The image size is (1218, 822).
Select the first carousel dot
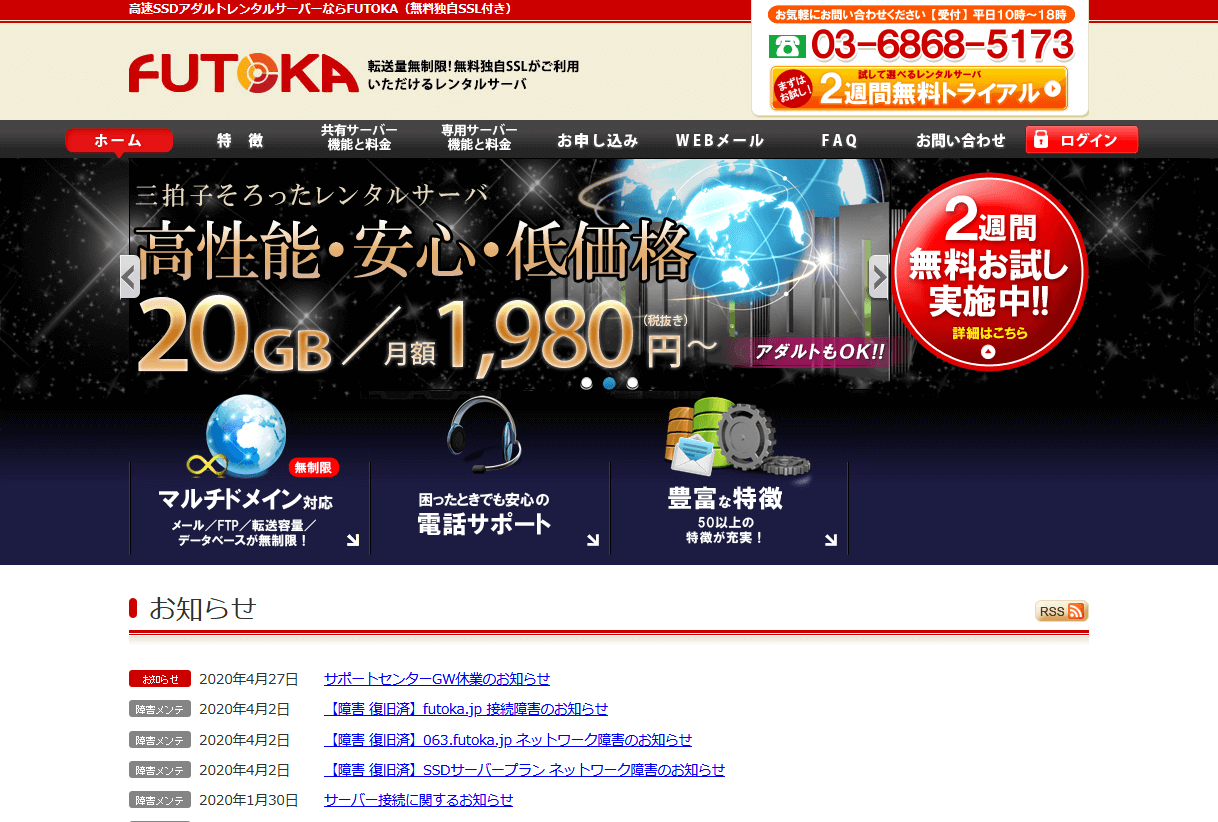click(586, 383)
